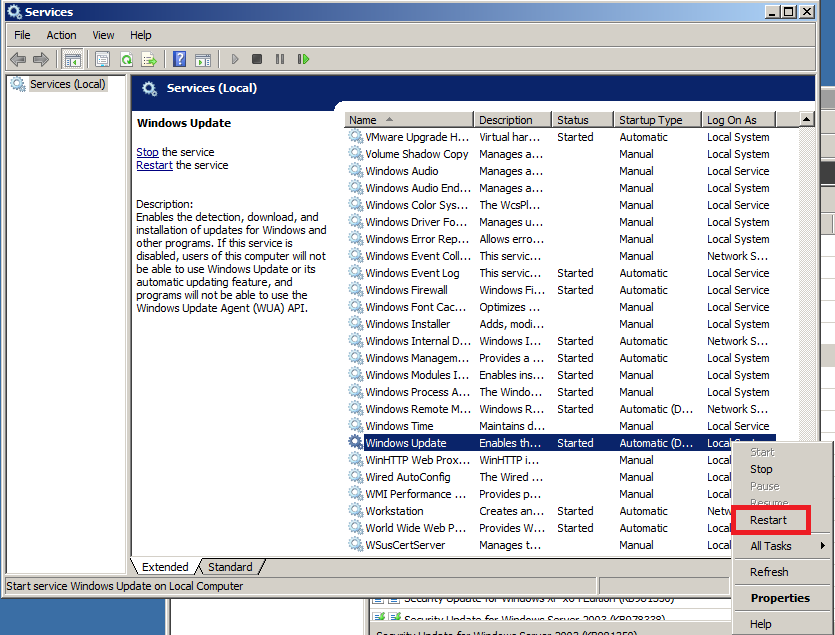Click the Pause Service toolbar icon
Screen dimensions: 835x635
click(280, 59)
